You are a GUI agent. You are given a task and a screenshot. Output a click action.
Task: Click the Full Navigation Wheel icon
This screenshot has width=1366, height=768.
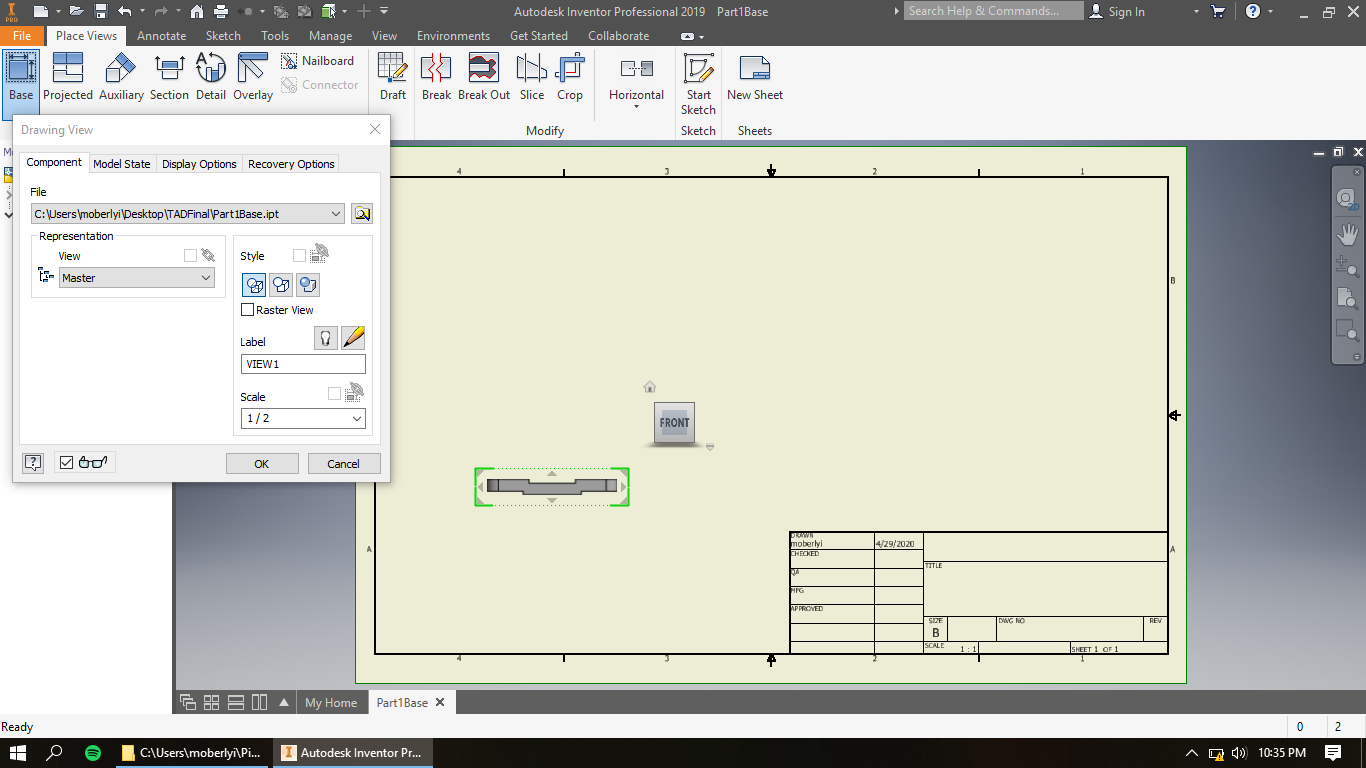1347,199
